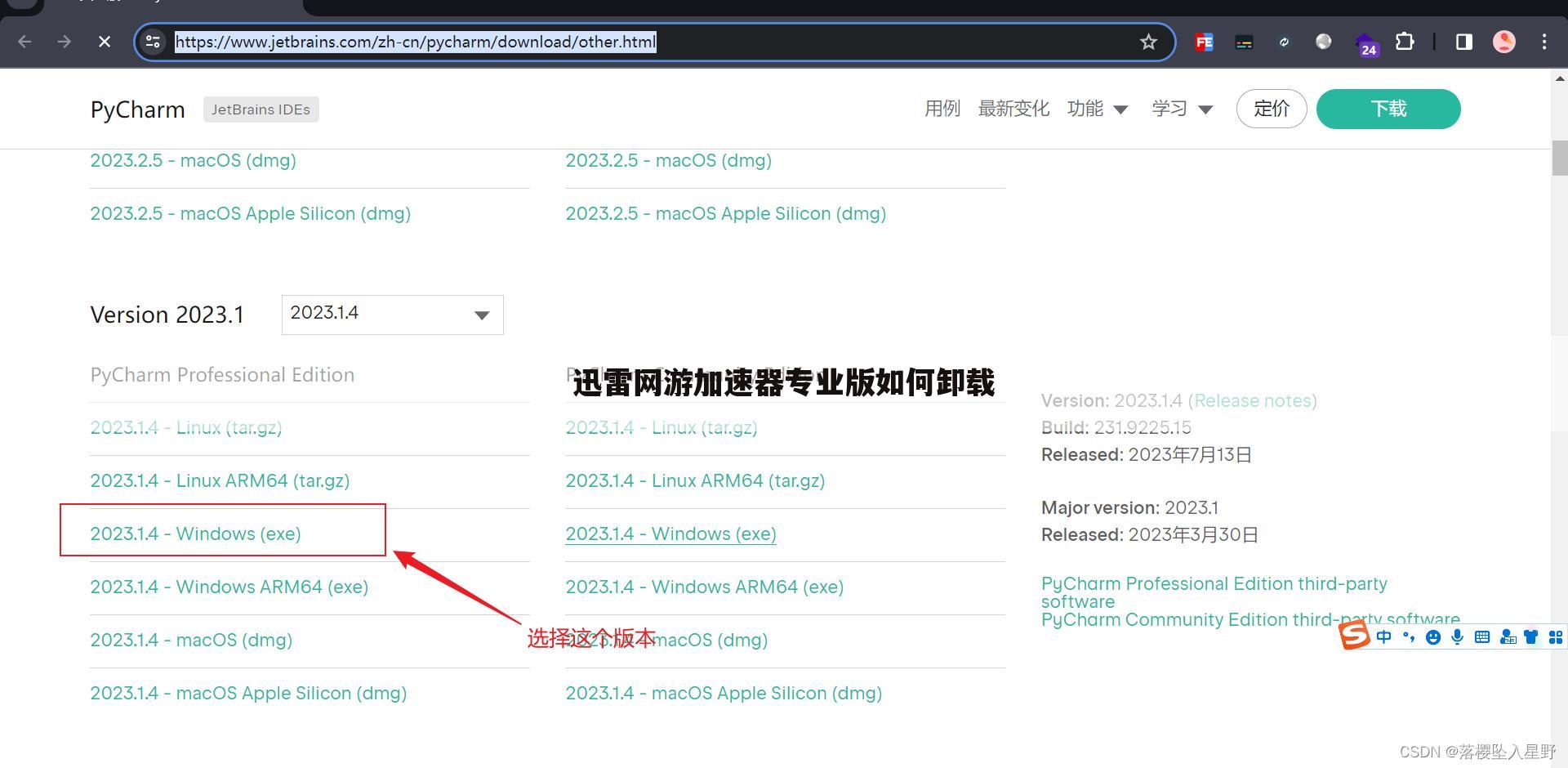Bookmark this page with the star icon

pos(1148,42)
